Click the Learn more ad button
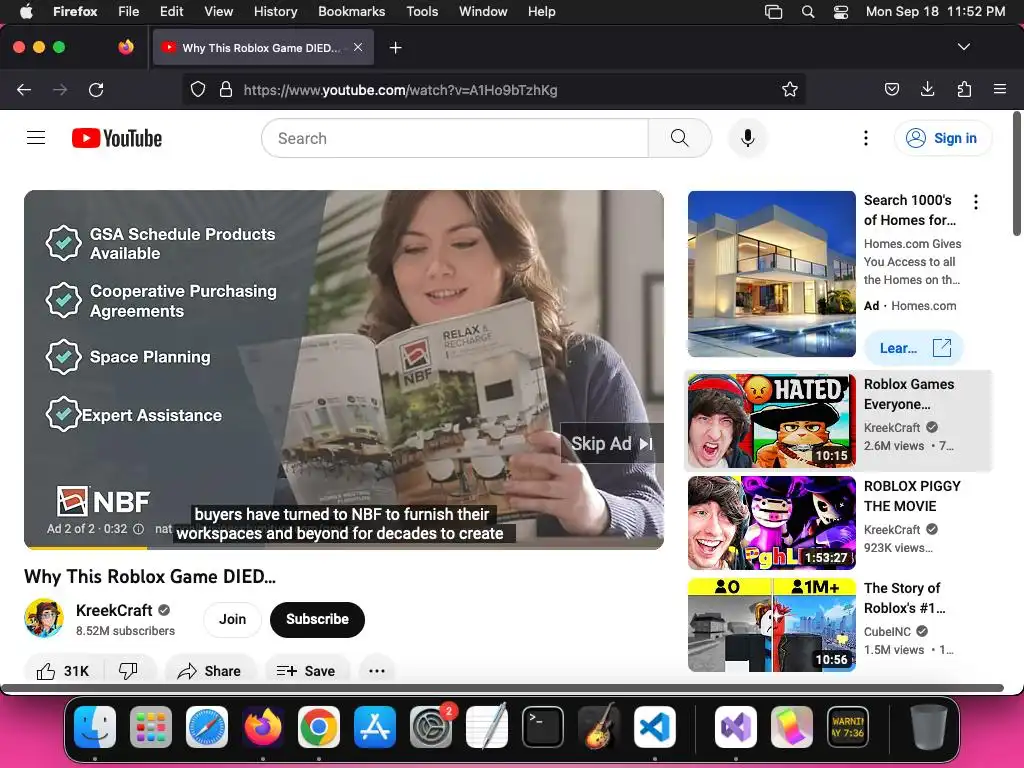1024x768 pixels. click(x=914, y=348)
